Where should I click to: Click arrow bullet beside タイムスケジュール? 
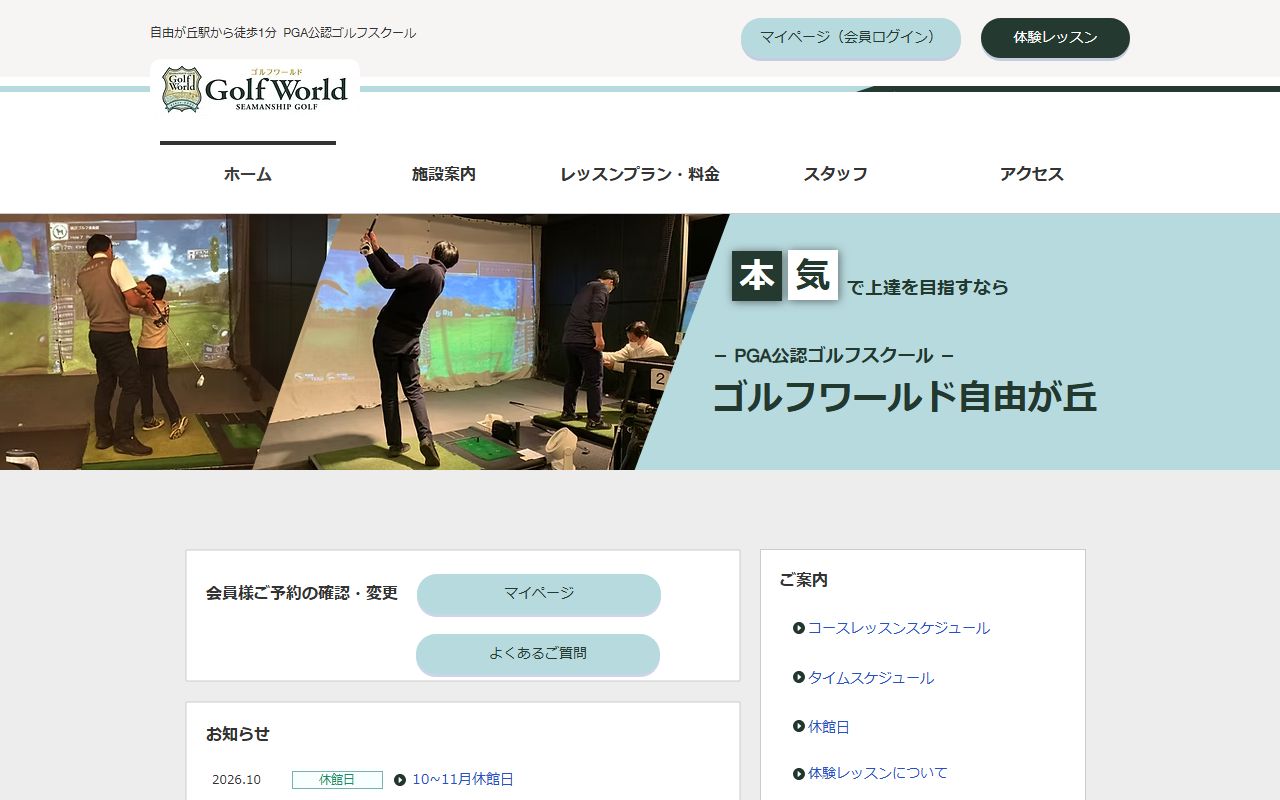pyautogui.click(x=799, y=677)
